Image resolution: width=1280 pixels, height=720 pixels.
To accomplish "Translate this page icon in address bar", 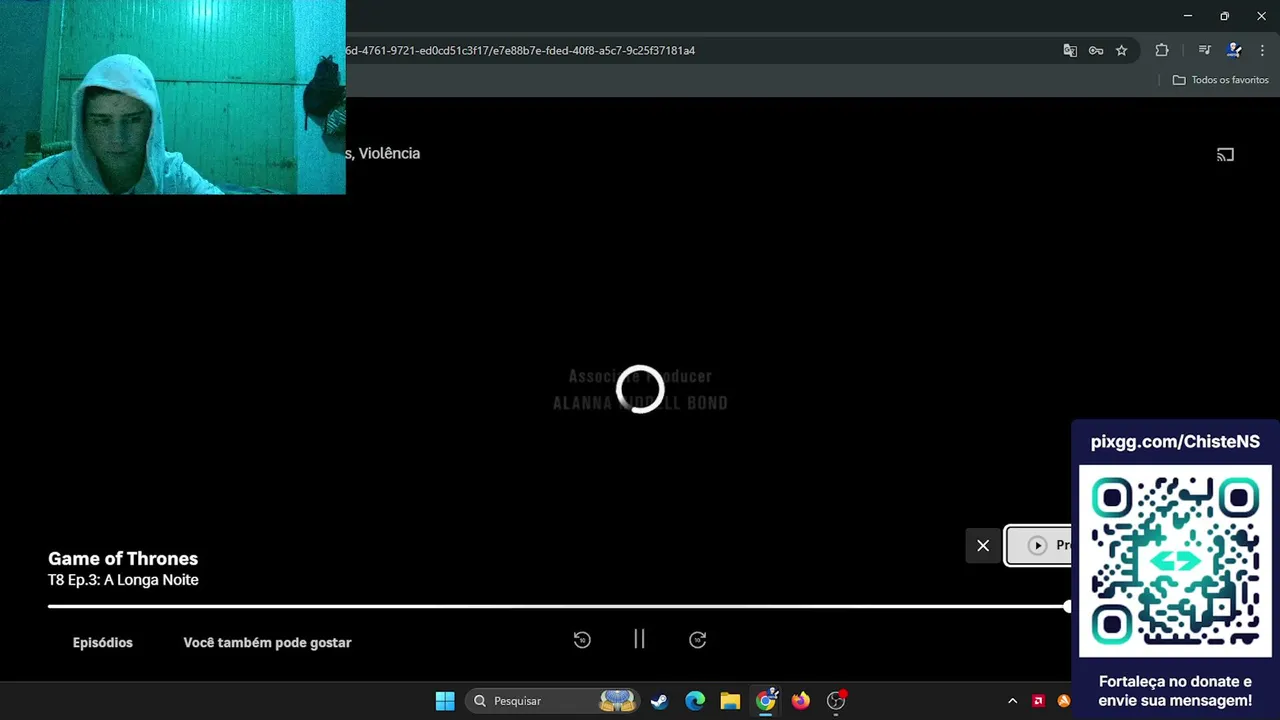I will (1070, 50).
